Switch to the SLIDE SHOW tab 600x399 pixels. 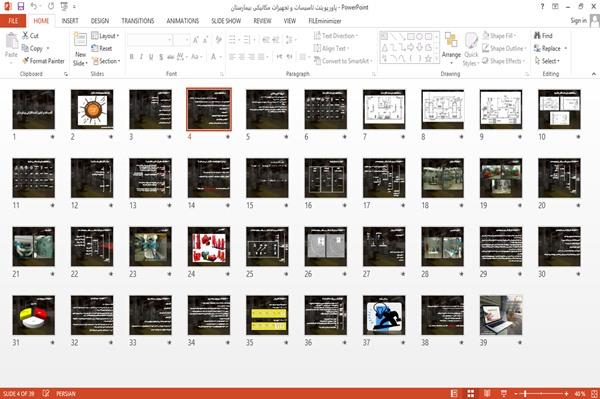[x=226, y=21]
